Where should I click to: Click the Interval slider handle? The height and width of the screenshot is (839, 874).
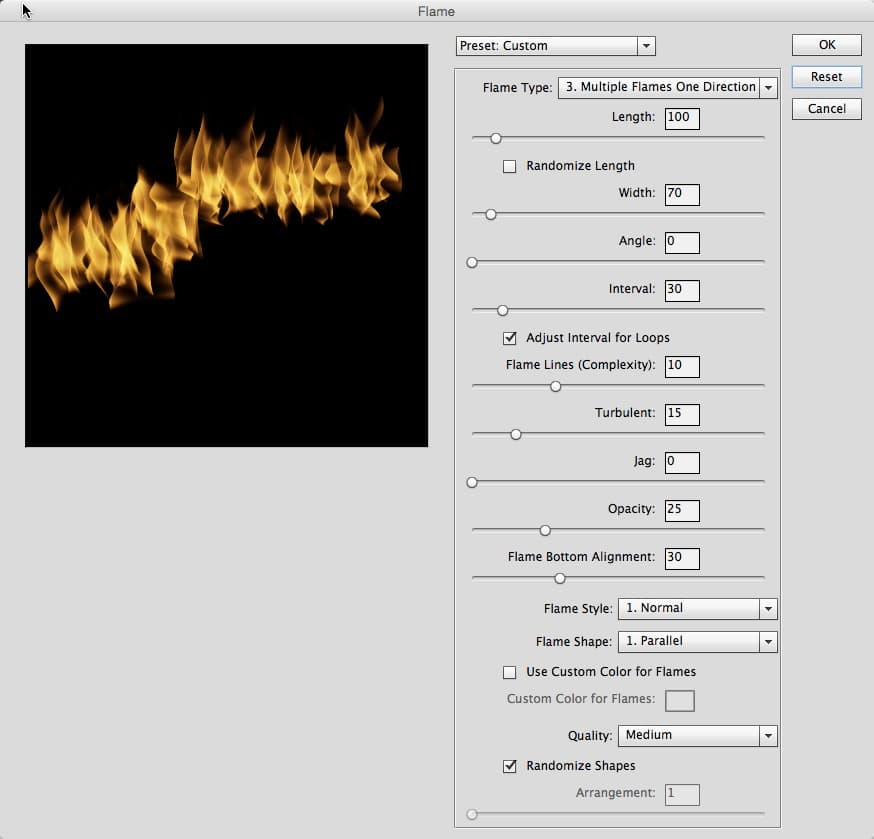(x=502, y=310)
